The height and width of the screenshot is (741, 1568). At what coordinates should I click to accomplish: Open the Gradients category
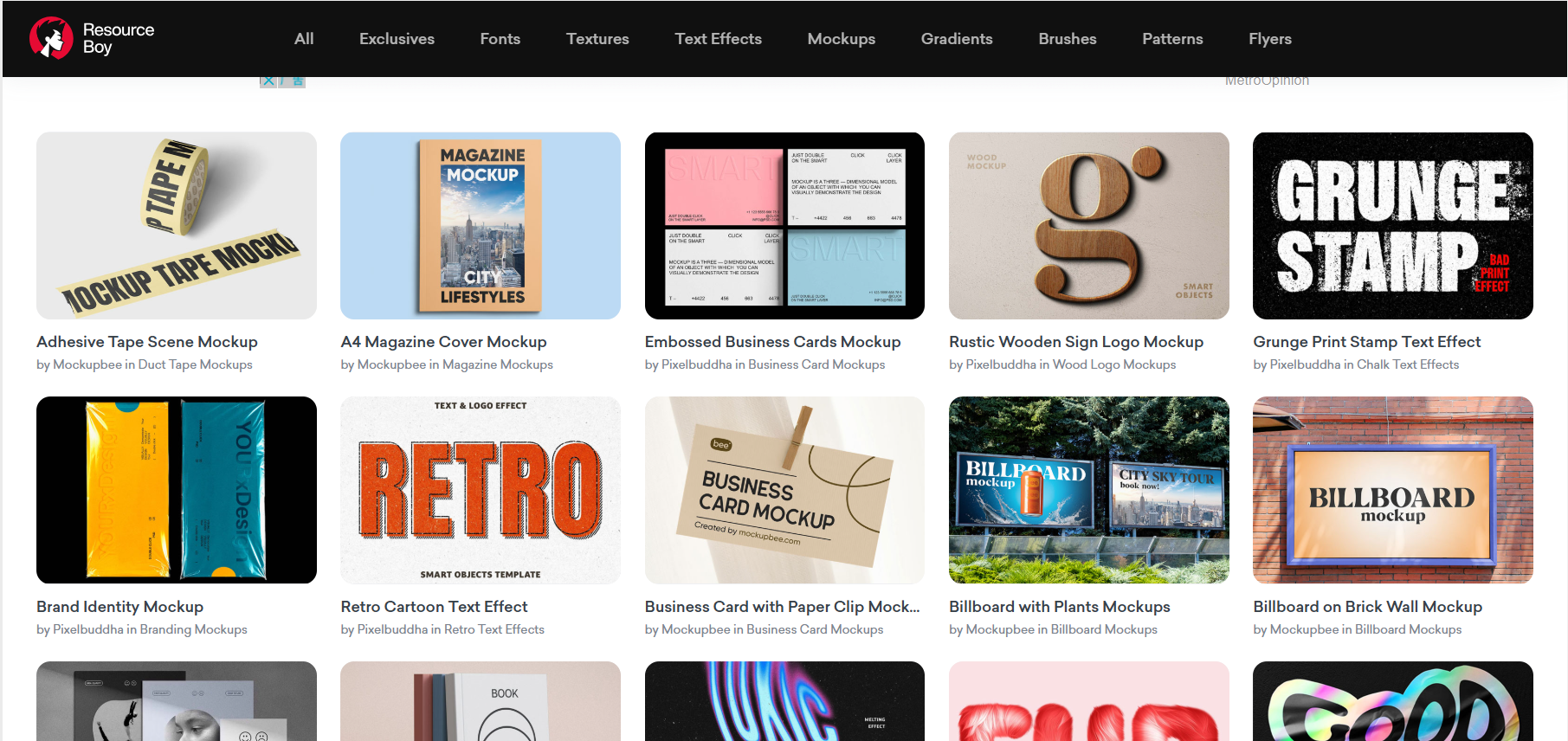(957, 39)
